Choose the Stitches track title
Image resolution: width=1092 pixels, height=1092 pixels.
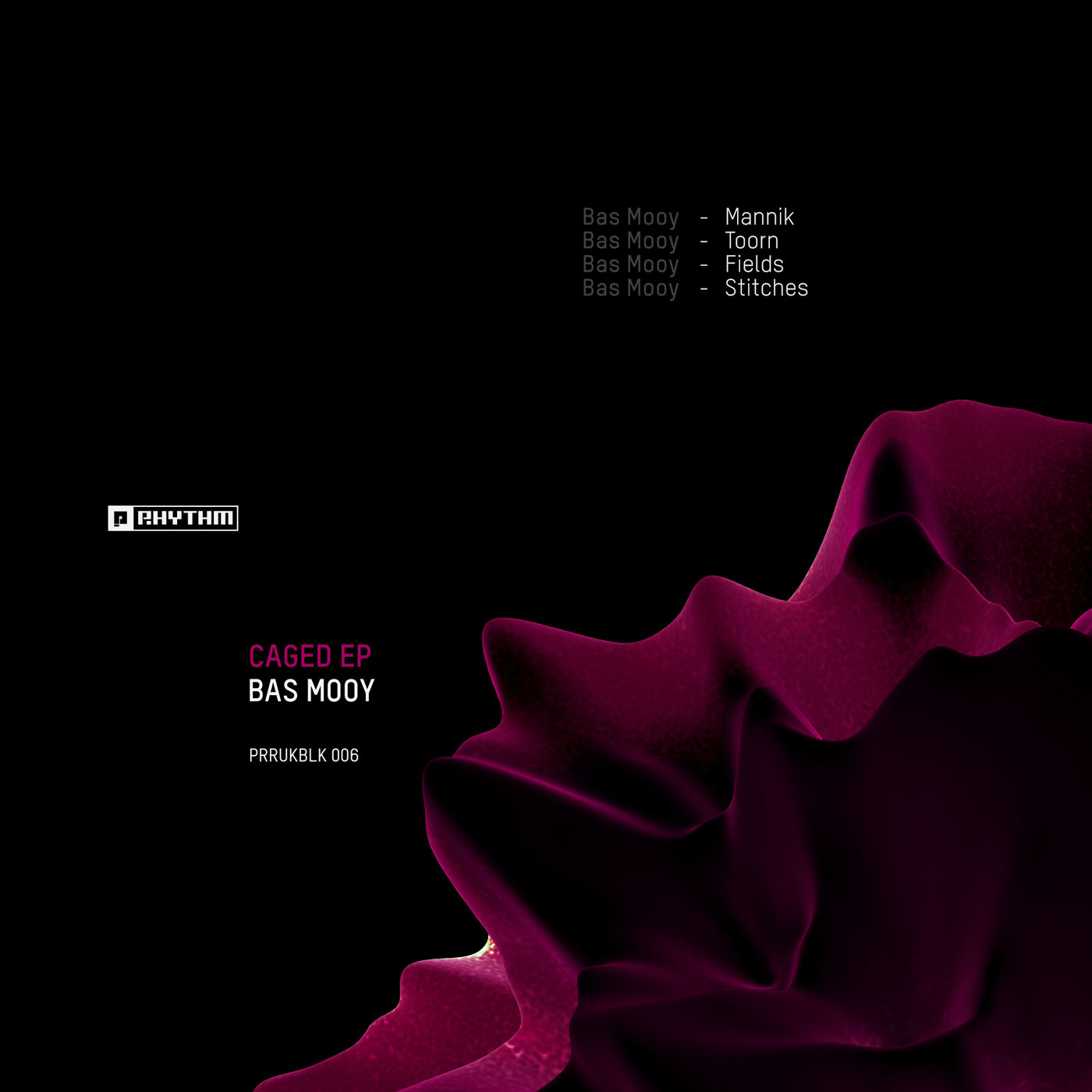point(766,288)
